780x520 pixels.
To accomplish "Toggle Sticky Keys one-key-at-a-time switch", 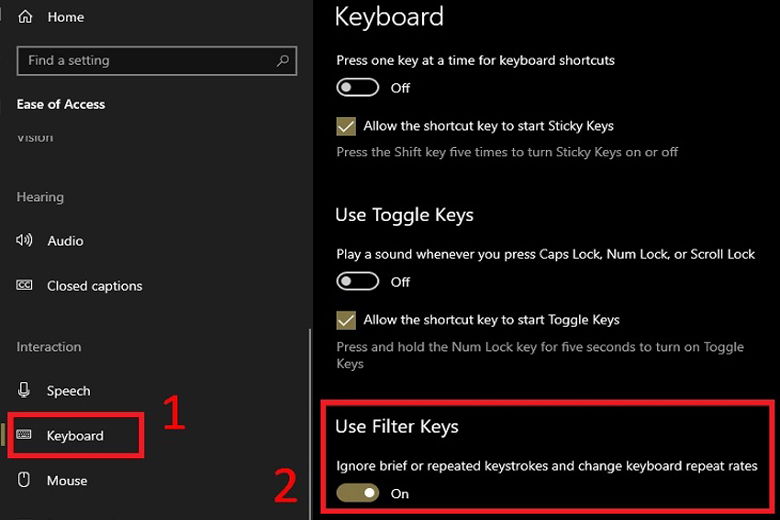I will 357,88.
